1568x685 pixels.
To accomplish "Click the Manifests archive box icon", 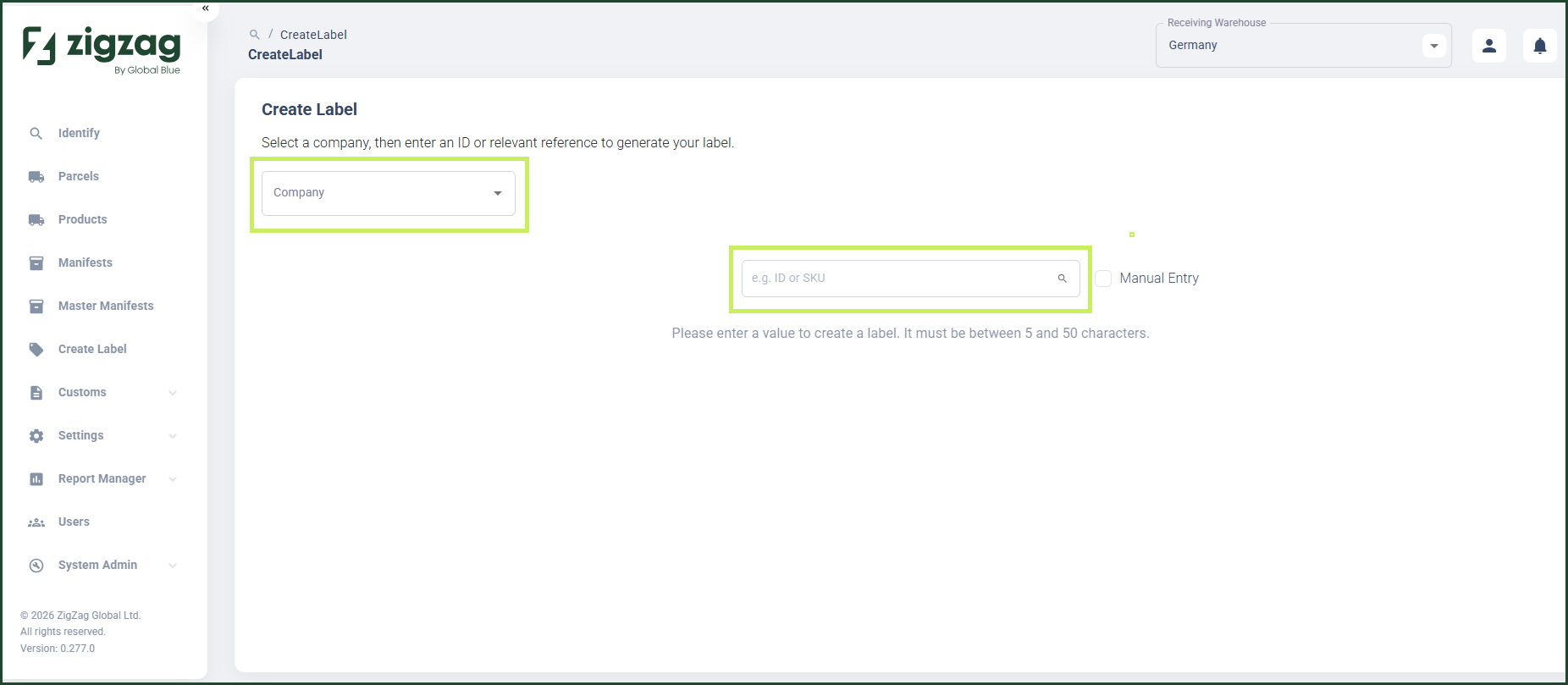I will (36, 262).
